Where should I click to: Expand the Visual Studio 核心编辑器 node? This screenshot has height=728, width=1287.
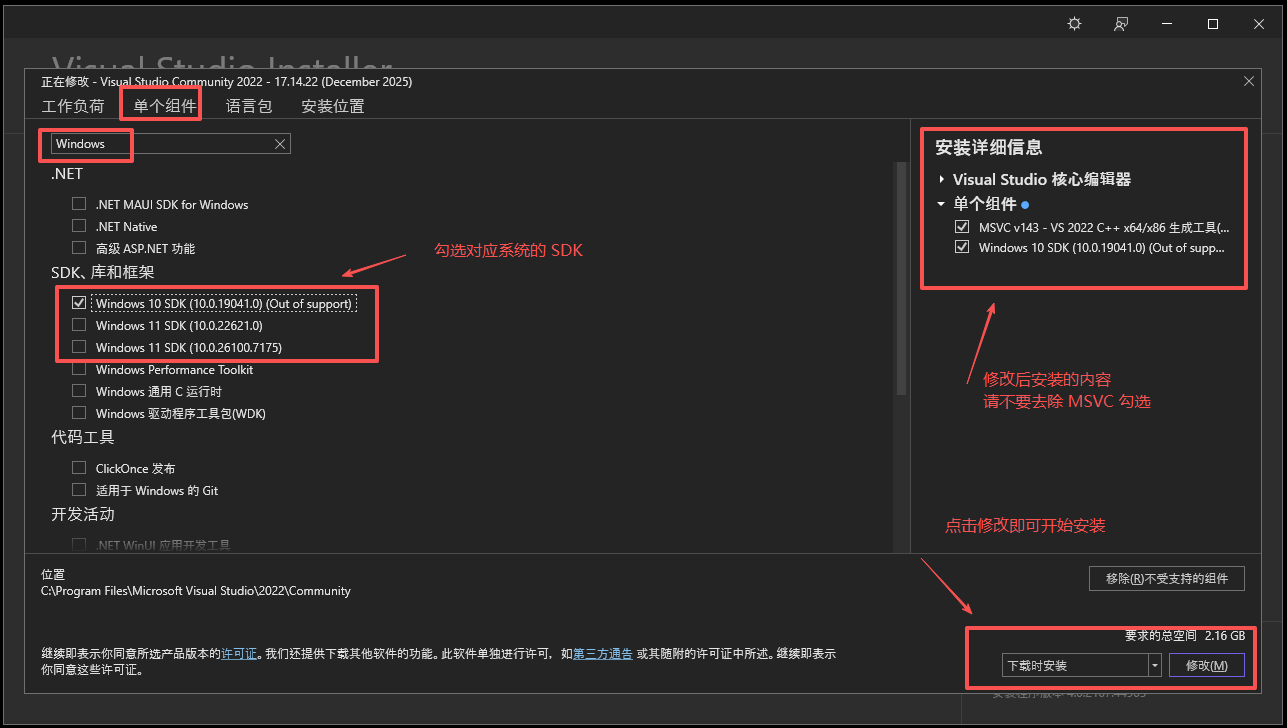click(941, 180)
